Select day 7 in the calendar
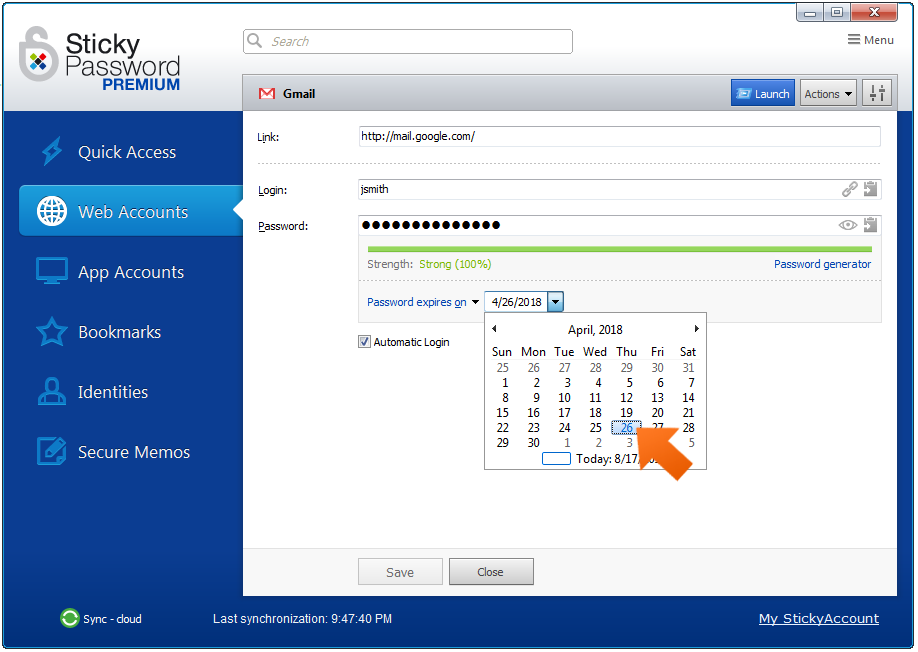Image resolution: width=918 pixels, height=652 pixels. point(691,383)
